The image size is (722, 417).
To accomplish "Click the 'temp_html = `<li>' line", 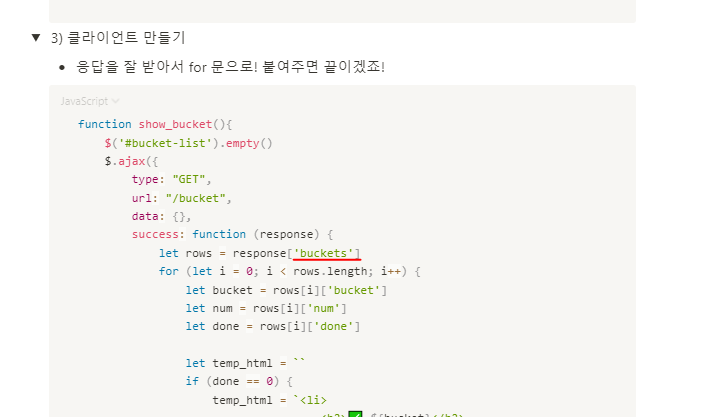I will [269, 400].
